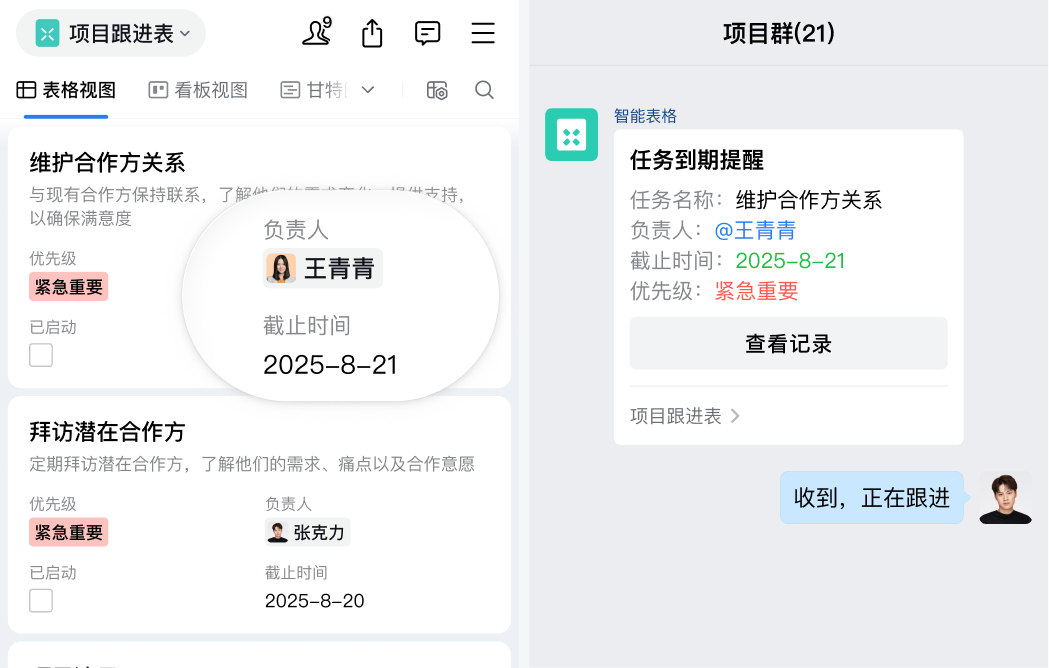
Task: Click the 查看记录 button
Action: click(788, 343)
